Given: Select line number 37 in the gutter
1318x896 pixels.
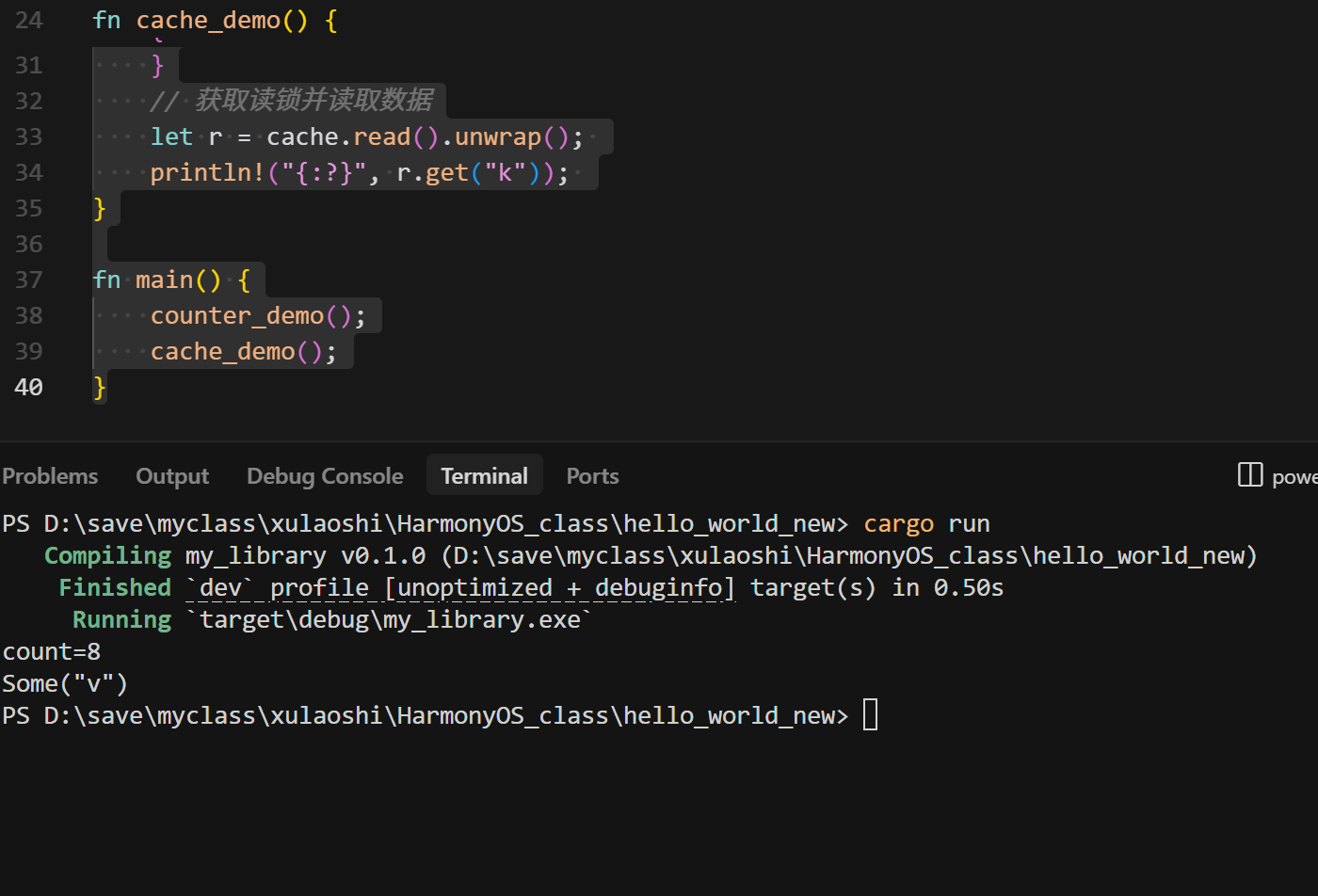Looking at the screenshot, I should tap(29, 280).
